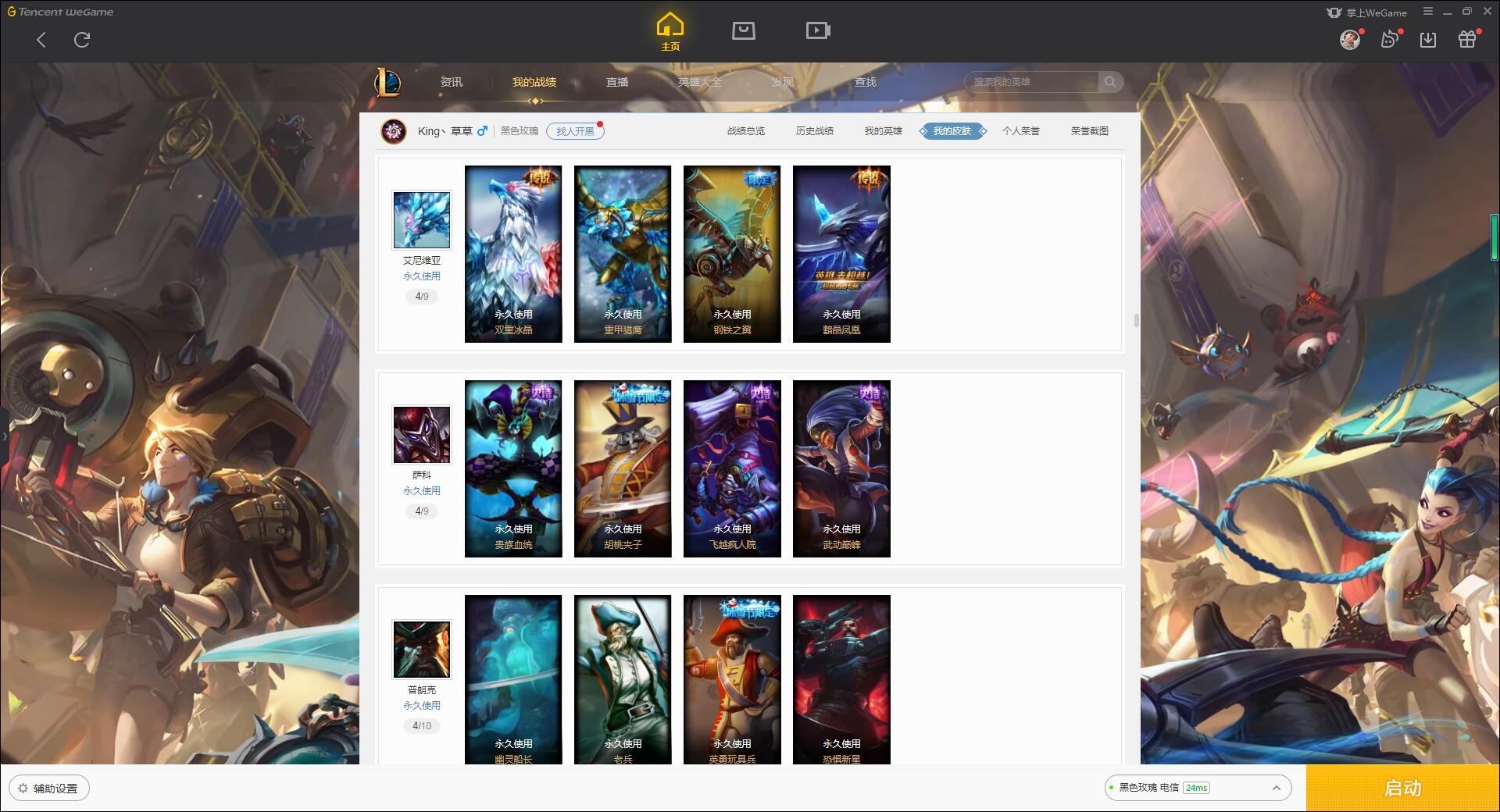
Task: Open the 掌上WeGame mobile link
Action: coord(1366,12)
